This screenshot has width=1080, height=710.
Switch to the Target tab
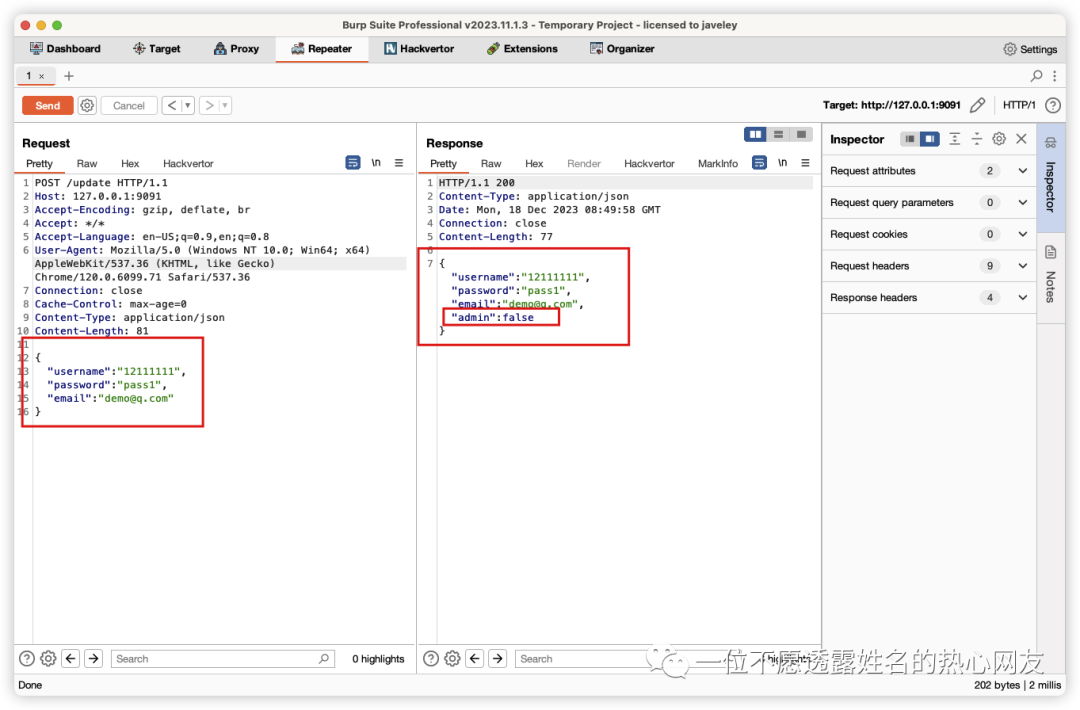coord(157,49)
